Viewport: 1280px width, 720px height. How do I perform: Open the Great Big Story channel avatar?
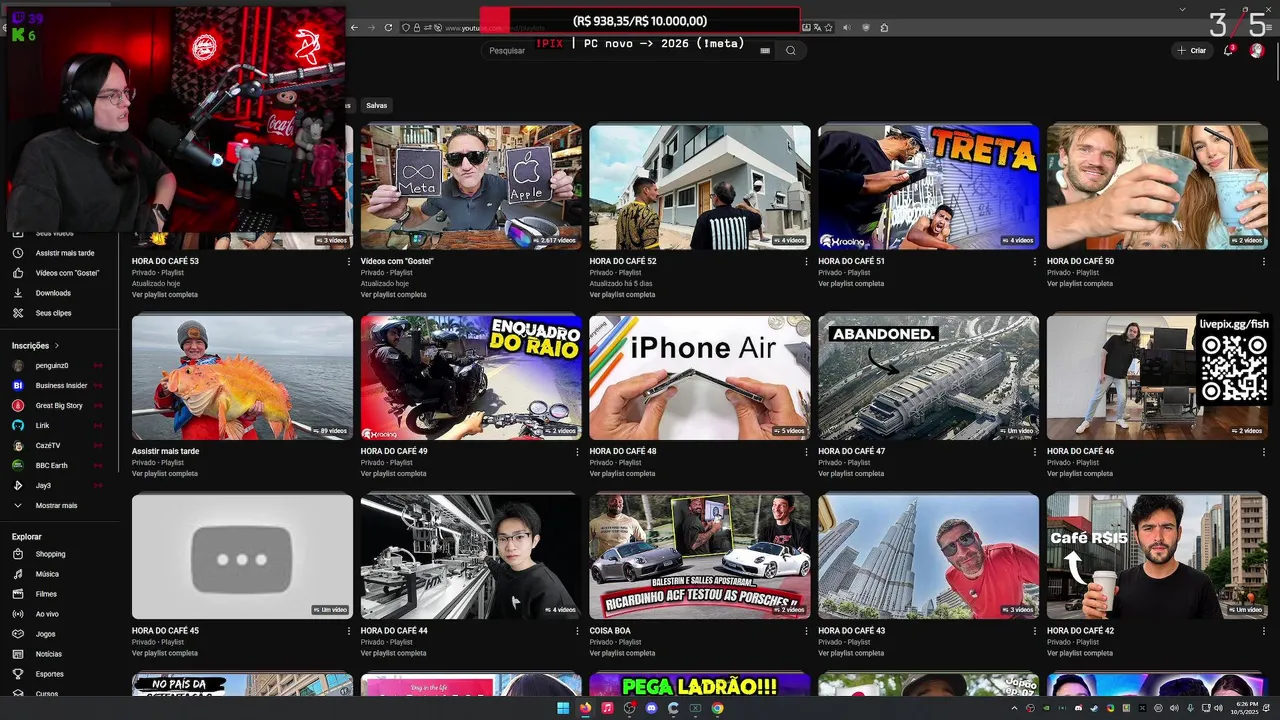17,405
